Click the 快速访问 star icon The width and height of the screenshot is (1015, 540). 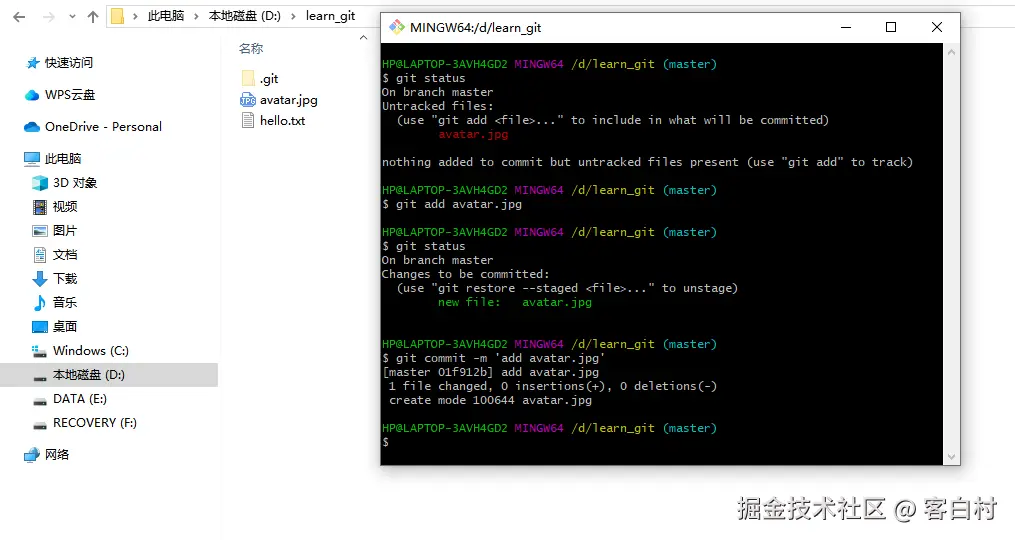click(32, 63)
